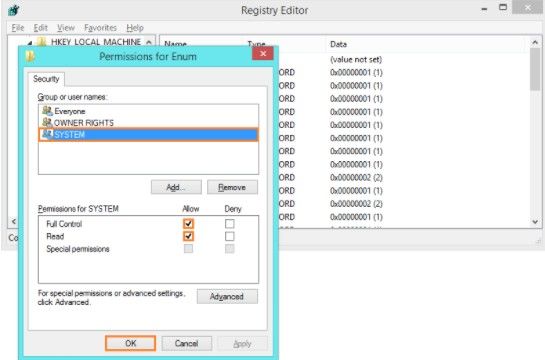Click the Everyone group icon
Image resolution: width=545 pixels, height=360 pixels.
click(x=47, y=111)
